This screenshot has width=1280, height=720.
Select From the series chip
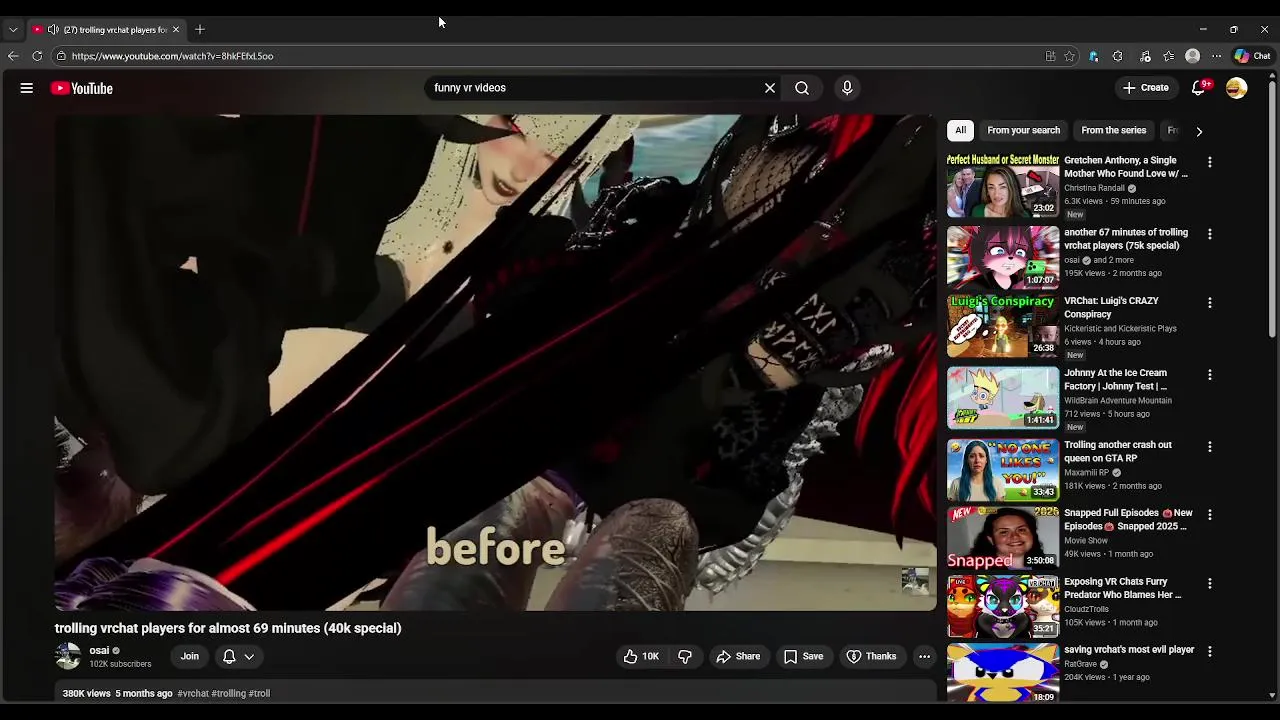1113,130
